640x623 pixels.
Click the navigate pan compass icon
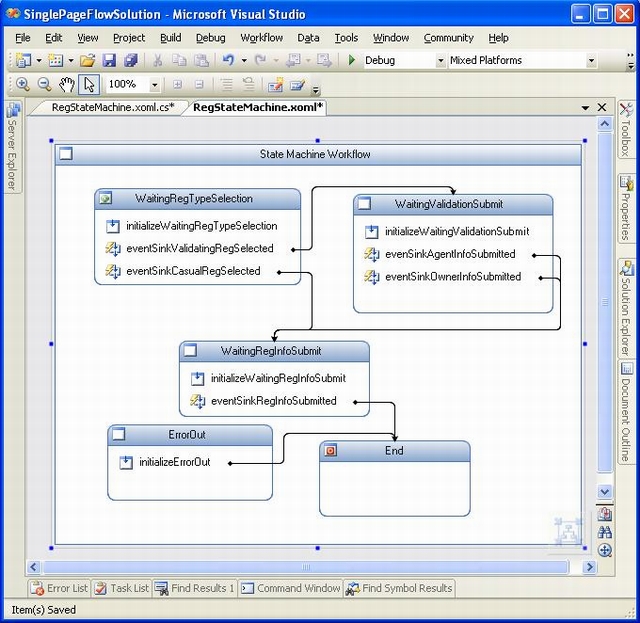pyautogui.click(x=605, y=550)
